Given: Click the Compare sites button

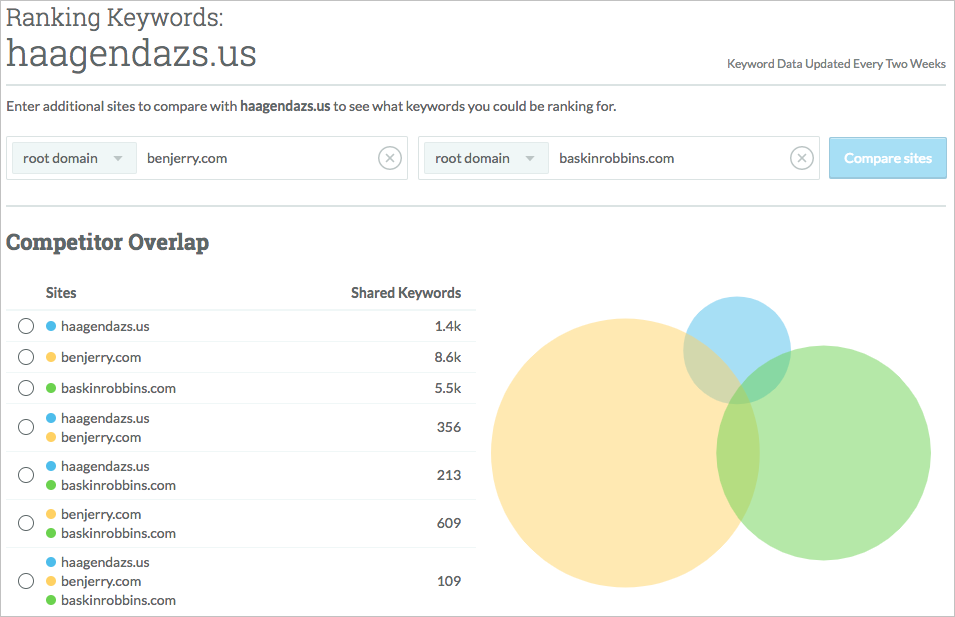Looking at the screenshot, I should (x=887, y=158).
